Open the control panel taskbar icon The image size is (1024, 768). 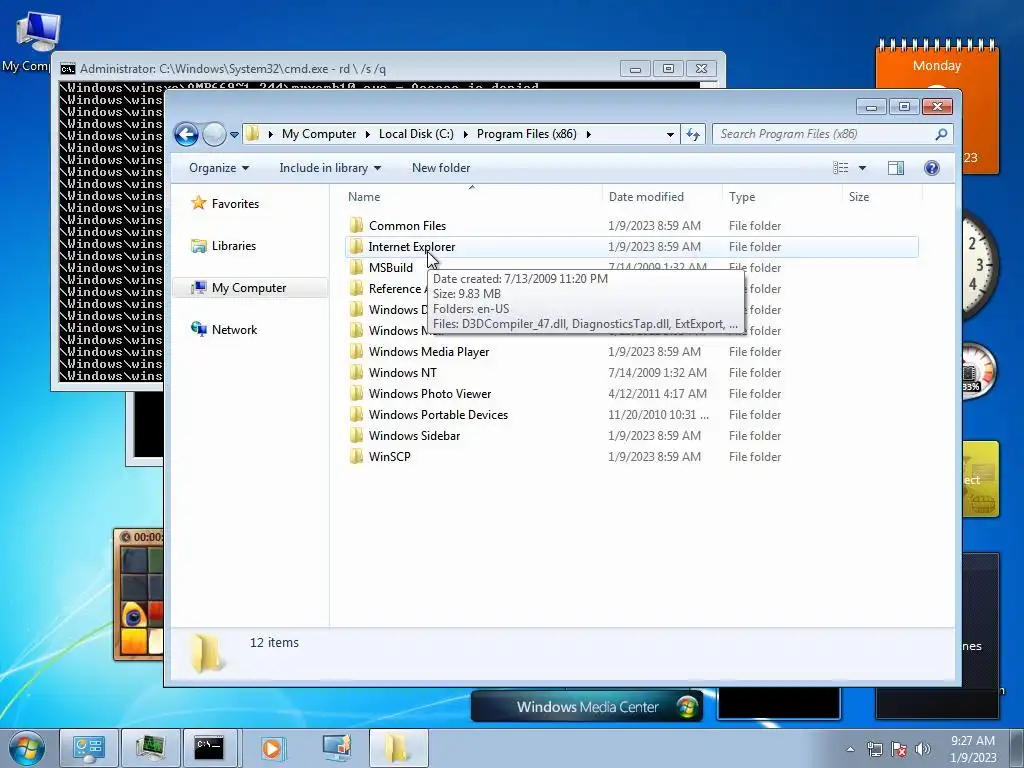point(89,748)
